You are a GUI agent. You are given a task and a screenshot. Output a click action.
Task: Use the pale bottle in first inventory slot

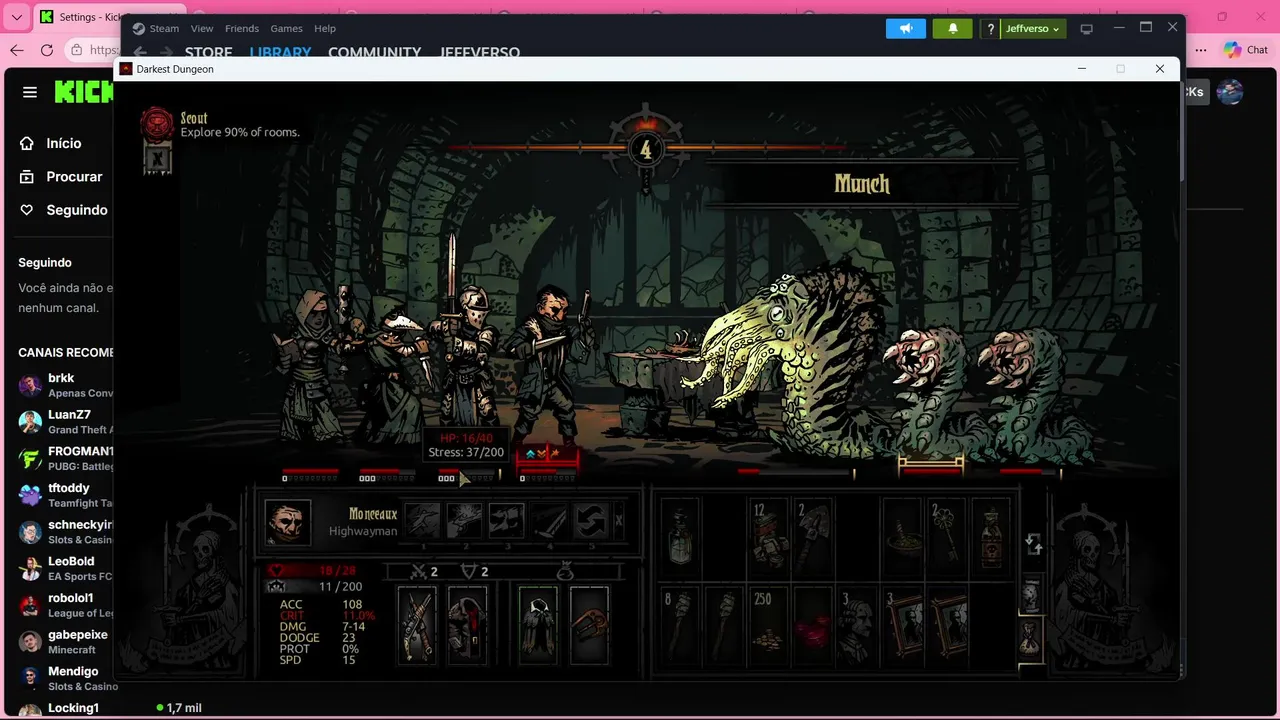tap(680, 535)
